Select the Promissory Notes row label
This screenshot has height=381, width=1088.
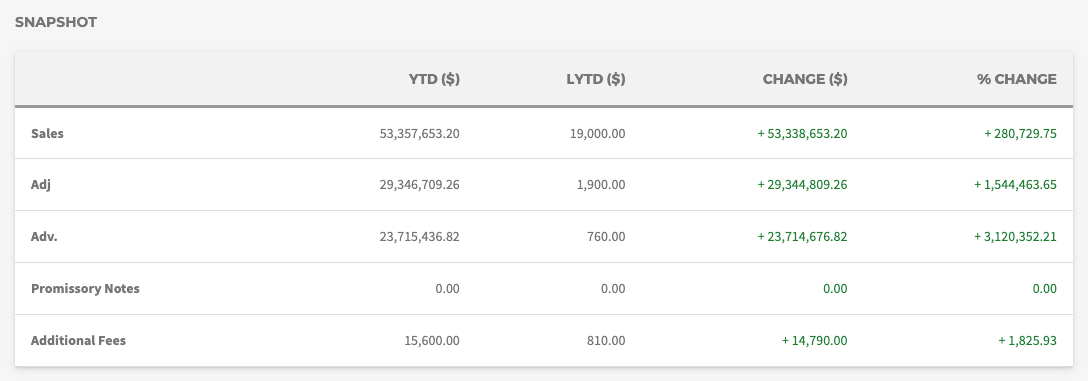[85, 289]
